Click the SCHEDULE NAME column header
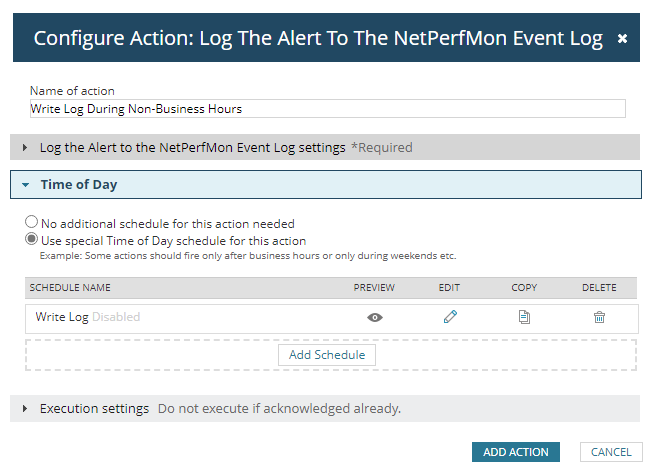The height and width of the screenshot is (475, 653). (x=69, y=288)
